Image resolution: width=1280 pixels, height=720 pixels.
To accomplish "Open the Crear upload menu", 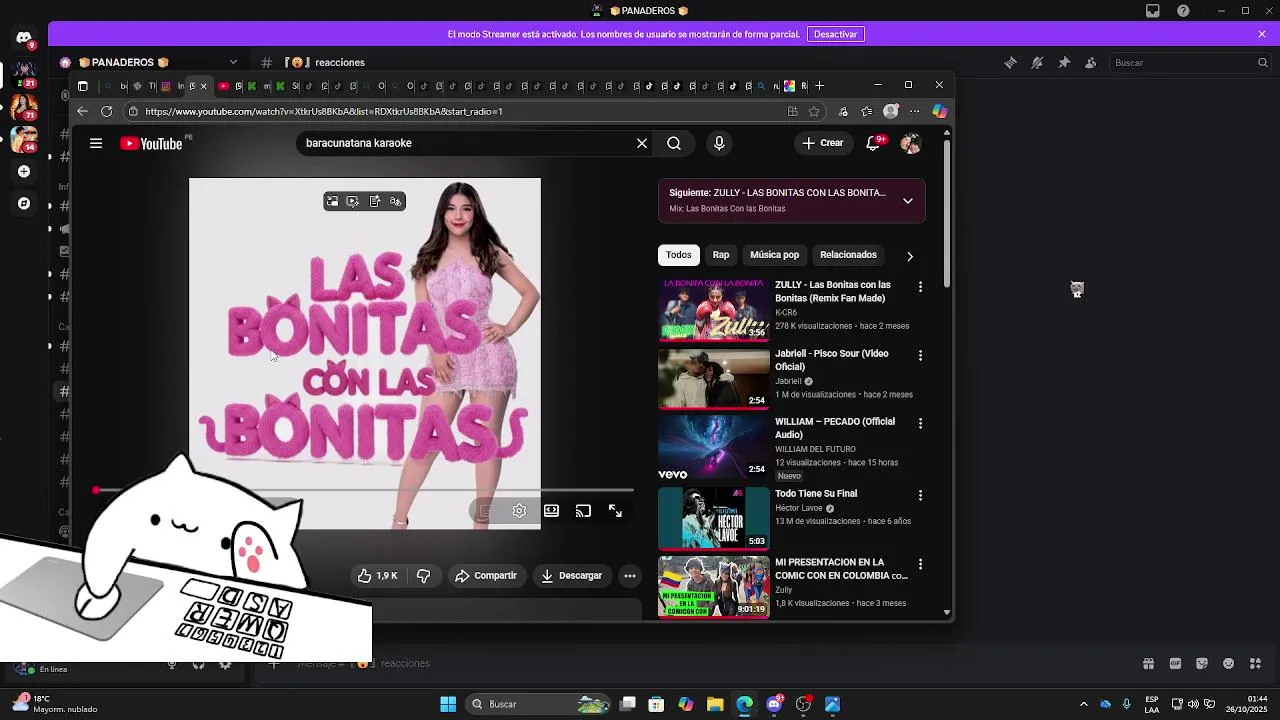I will click(823, 143).
